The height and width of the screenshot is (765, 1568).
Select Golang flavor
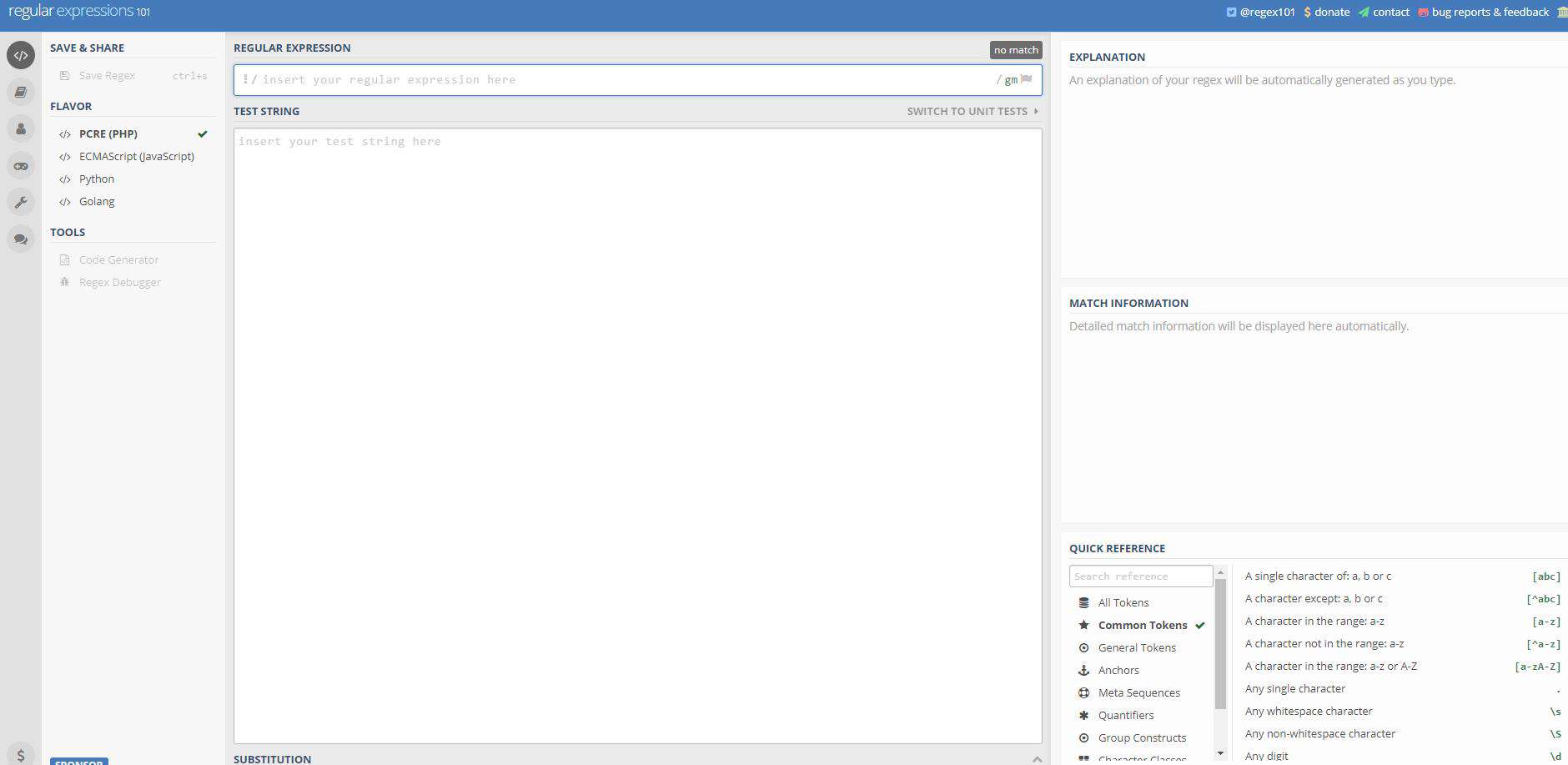point(133,201)
